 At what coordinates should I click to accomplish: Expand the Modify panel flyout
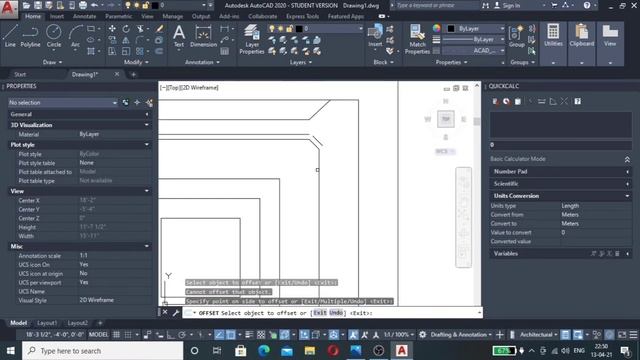click(x=136, y=62)
